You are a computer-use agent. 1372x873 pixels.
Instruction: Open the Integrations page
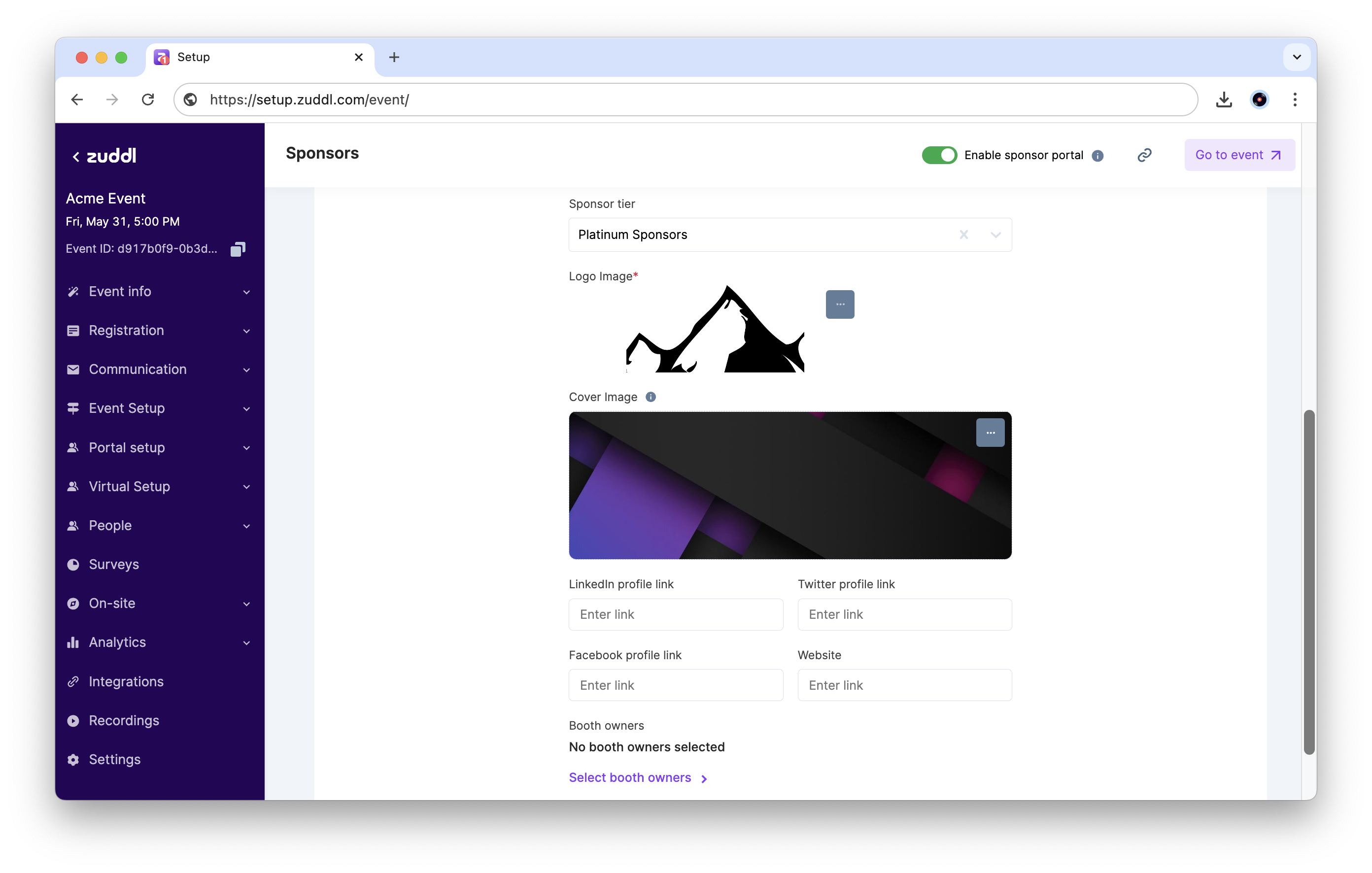126,682
